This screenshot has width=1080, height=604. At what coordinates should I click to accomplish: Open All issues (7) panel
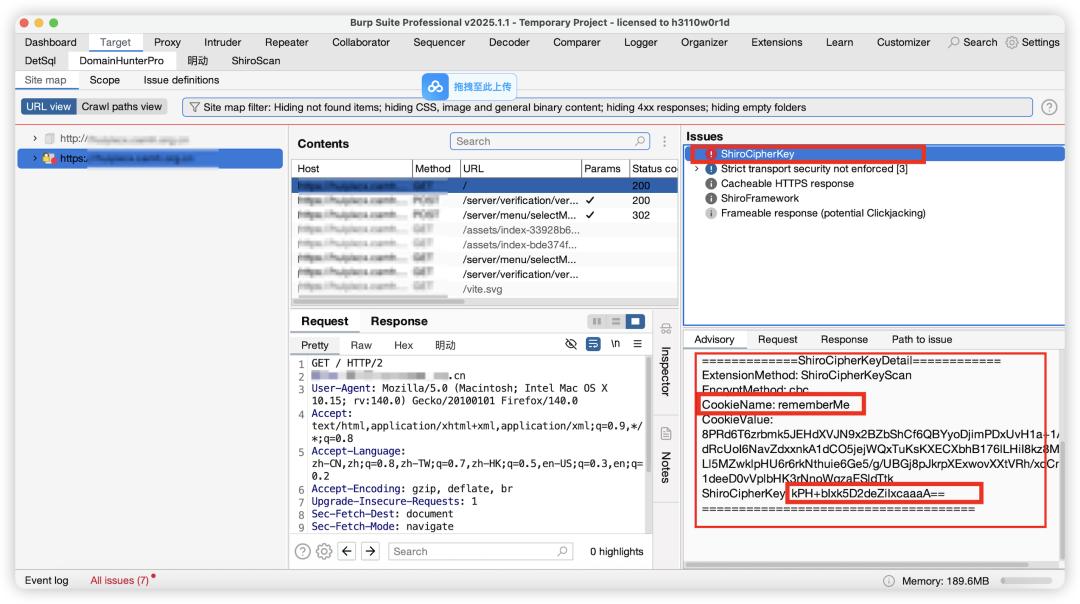tap(119, 581)
